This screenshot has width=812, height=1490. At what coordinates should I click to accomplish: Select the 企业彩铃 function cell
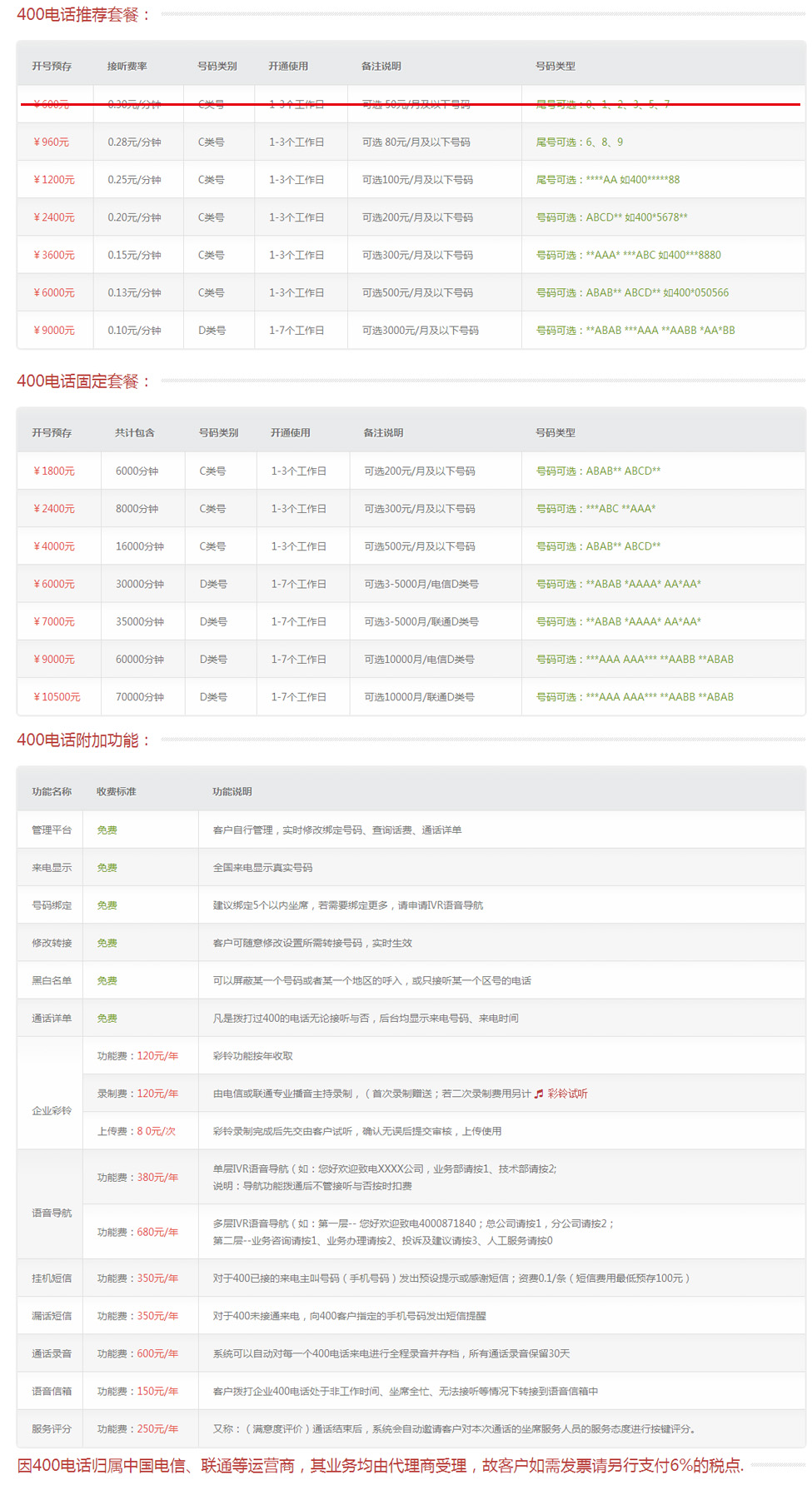pos(52,1111)
